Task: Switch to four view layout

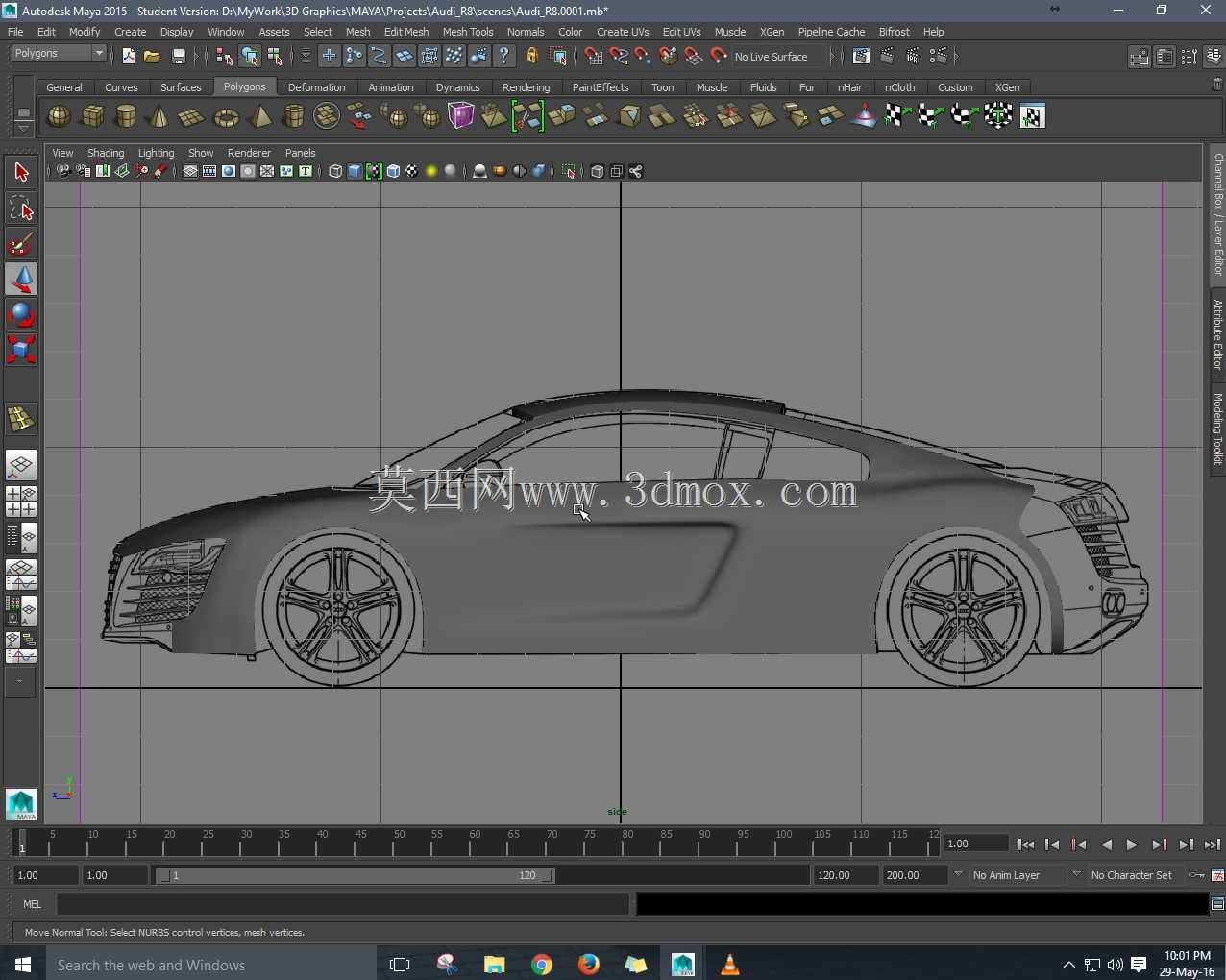Action: 21,502
